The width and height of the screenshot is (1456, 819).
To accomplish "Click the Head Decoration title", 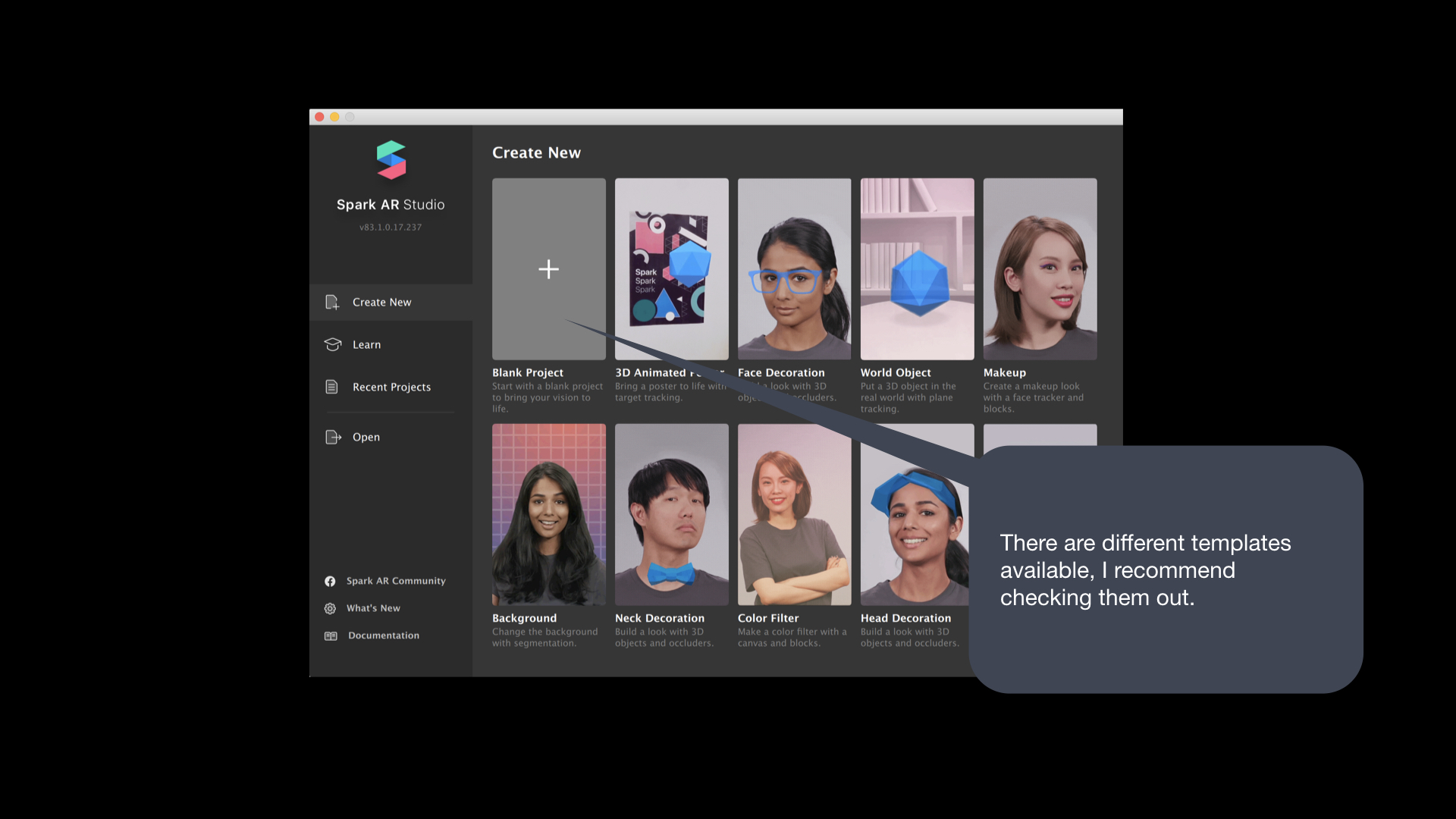I will tap(905, 618).
